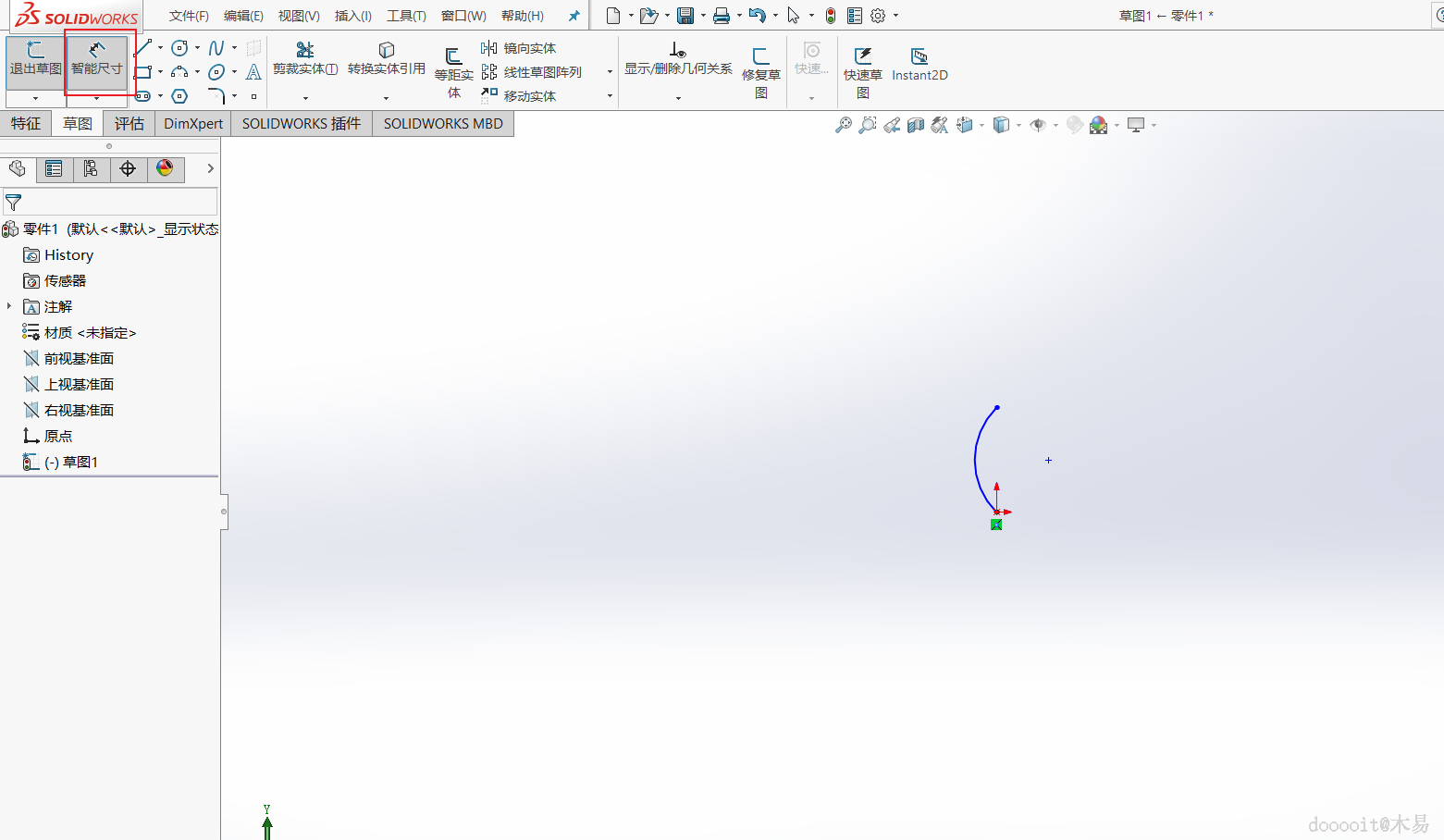
Task: Click the Previous View icon
Action: point(892,125)
